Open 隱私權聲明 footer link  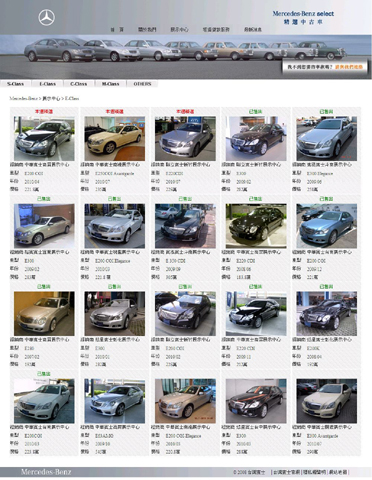(x=314, y=472)
